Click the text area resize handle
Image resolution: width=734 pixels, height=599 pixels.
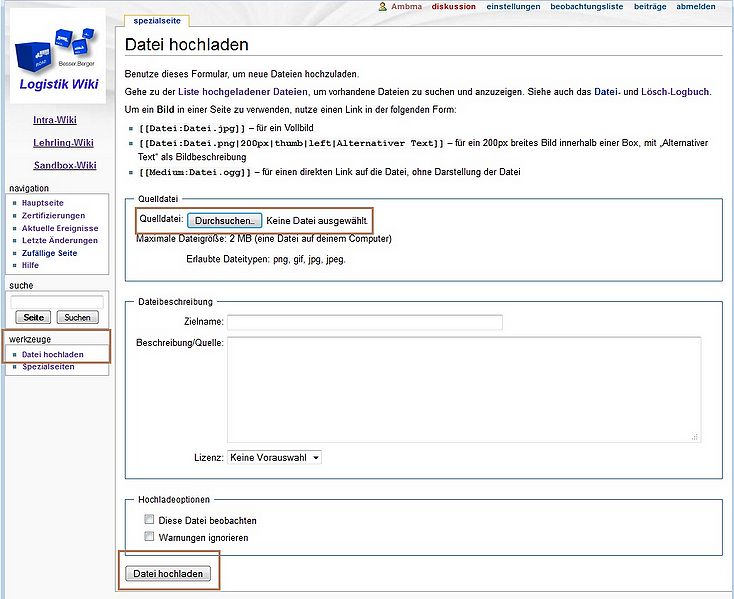[x=695, y=437]
